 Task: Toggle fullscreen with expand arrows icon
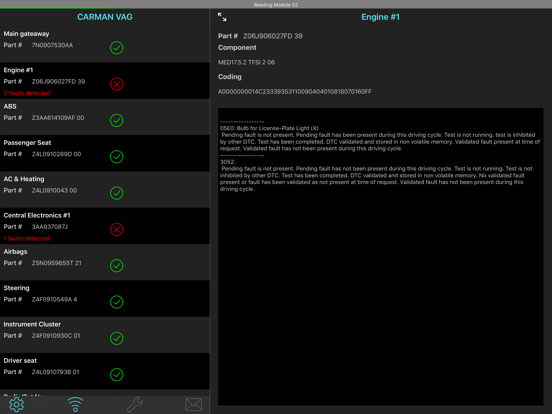pos(222,17)
